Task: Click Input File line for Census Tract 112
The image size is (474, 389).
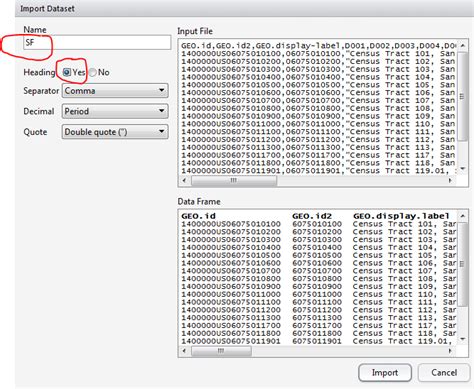Action: click(319, 139)
